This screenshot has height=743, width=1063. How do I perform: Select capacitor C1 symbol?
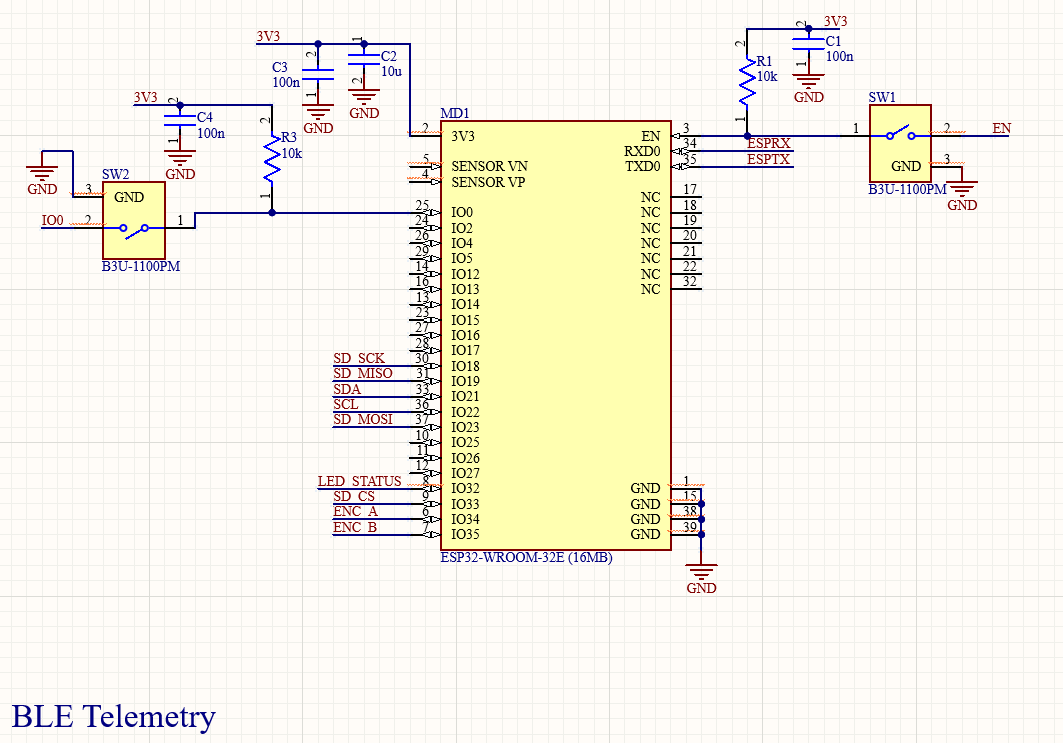[808, 43]
